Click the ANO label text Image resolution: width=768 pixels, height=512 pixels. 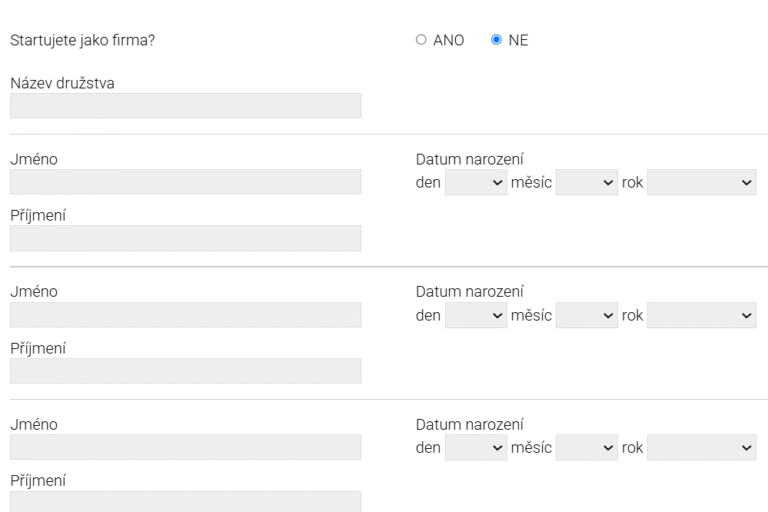pyautogui.click(x=448, y=41)
